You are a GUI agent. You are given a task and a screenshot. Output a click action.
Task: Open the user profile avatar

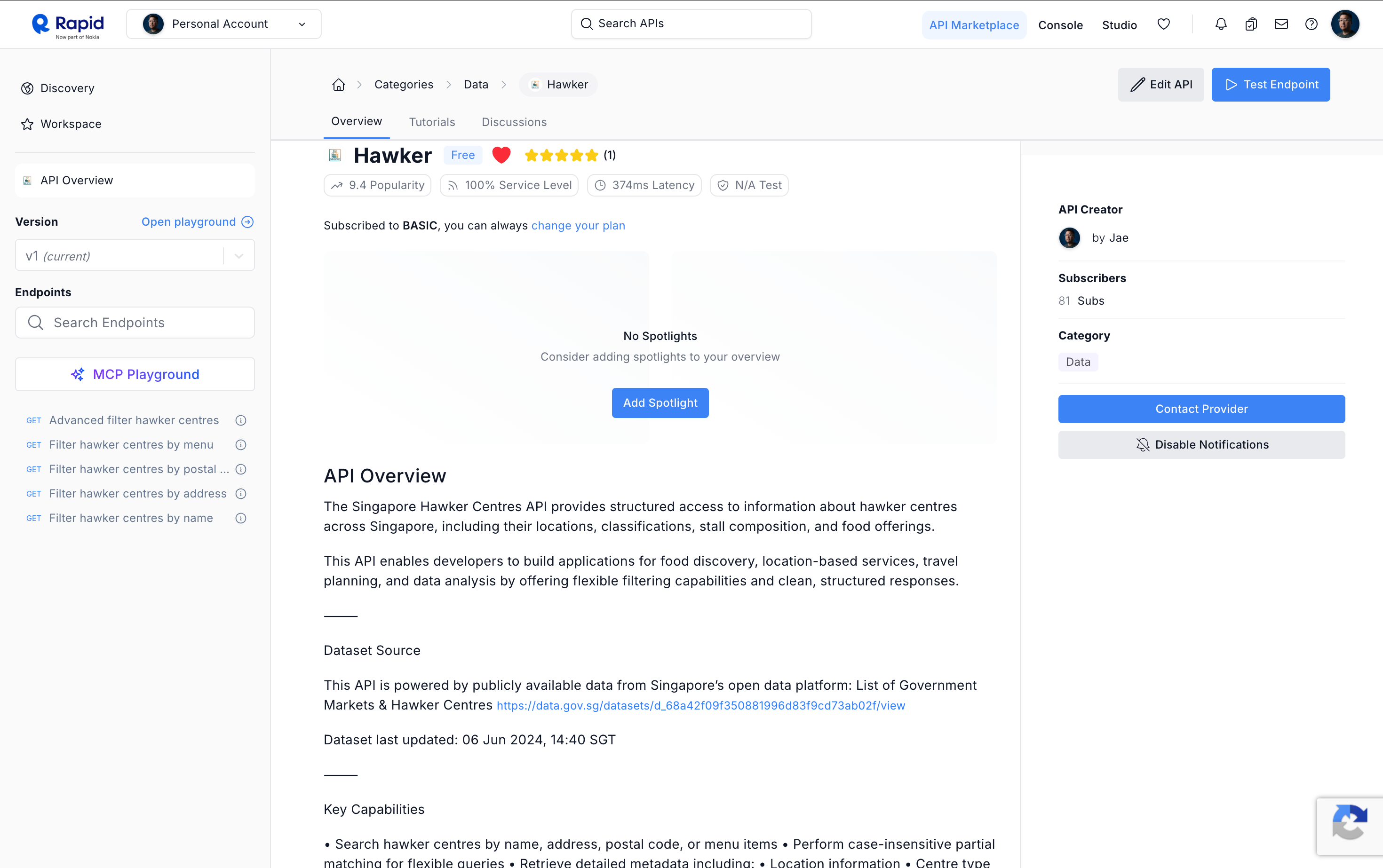click(x=1344, y=24)
